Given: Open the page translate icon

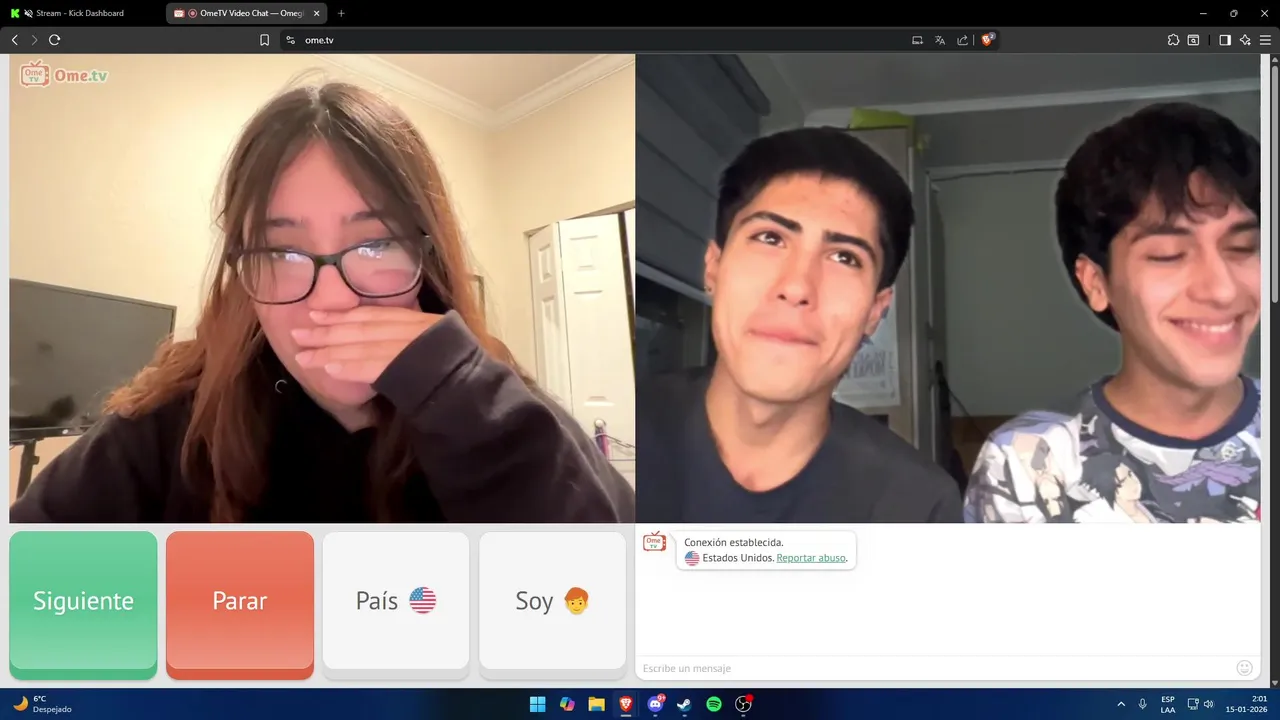Looking at the screenshot, I should 940,40.
